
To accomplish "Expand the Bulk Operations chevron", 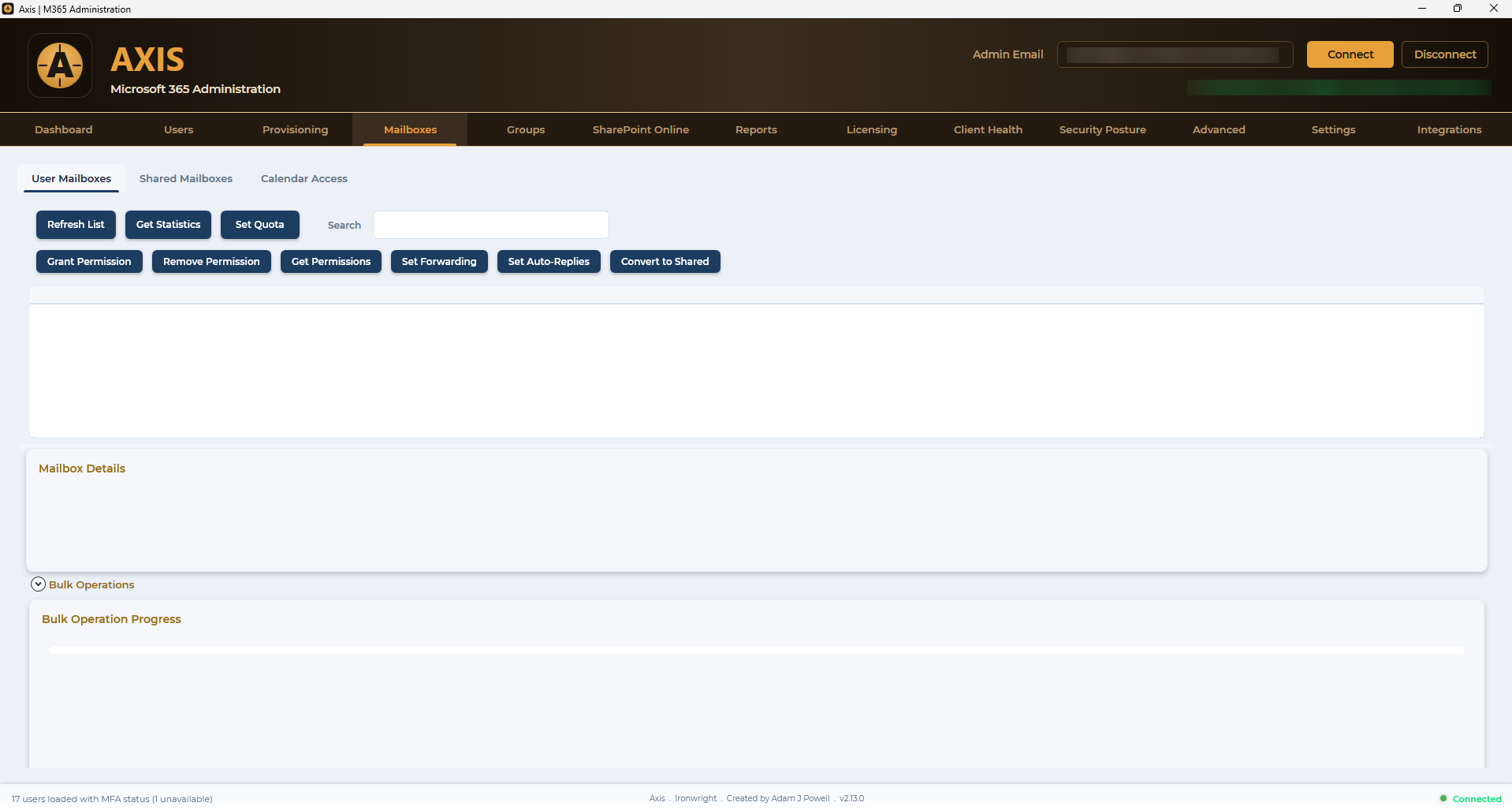I will [x=38, y=584].
